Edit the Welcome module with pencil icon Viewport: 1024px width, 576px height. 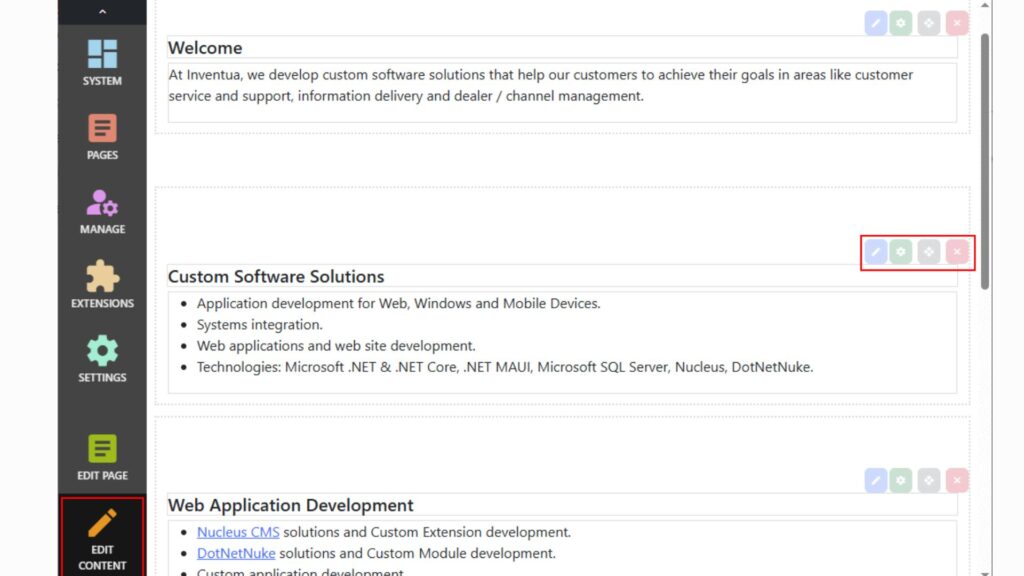tap(876, 23)
